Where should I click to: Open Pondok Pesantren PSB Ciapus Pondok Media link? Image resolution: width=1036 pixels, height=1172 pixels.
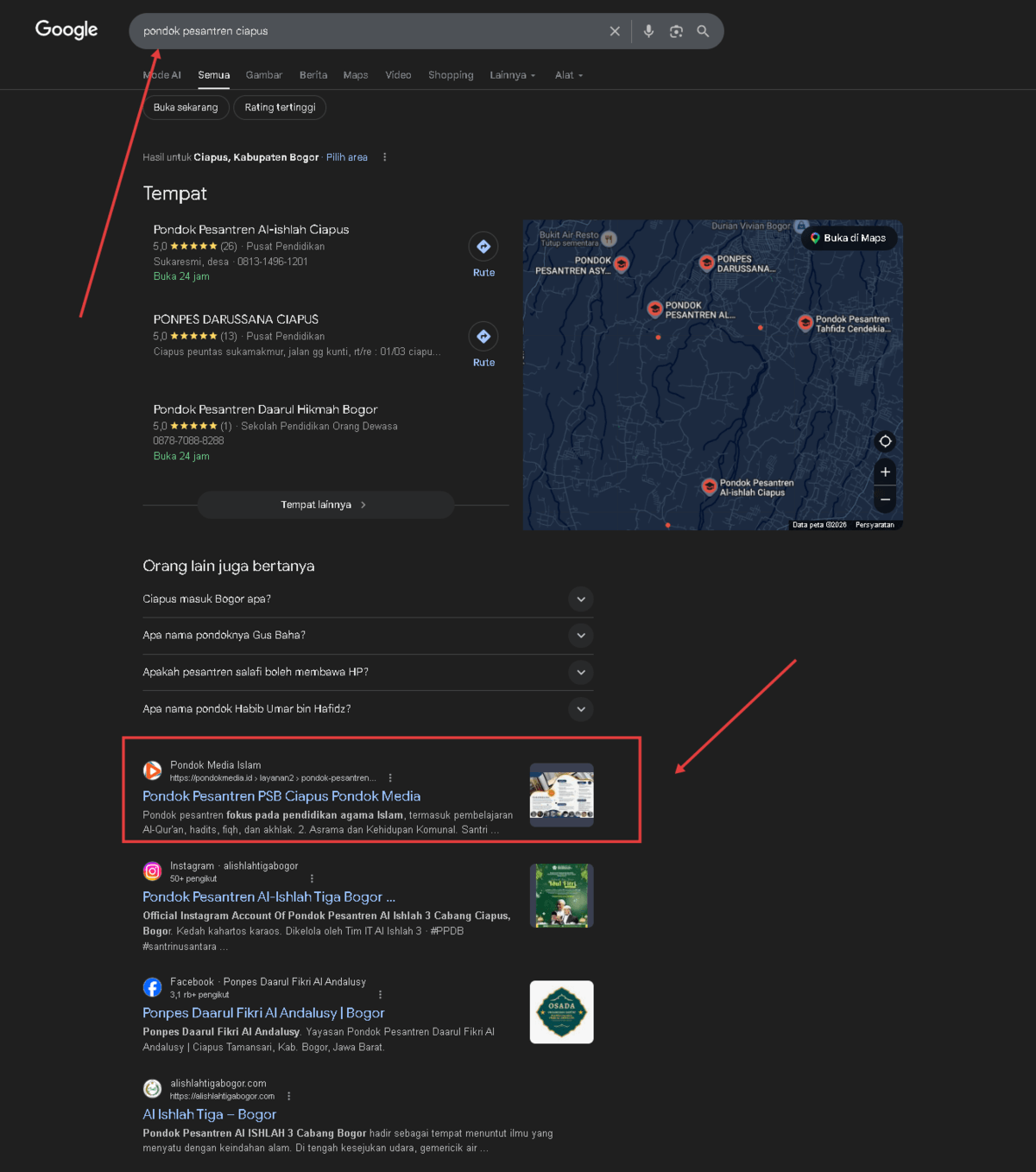[281, 796]
